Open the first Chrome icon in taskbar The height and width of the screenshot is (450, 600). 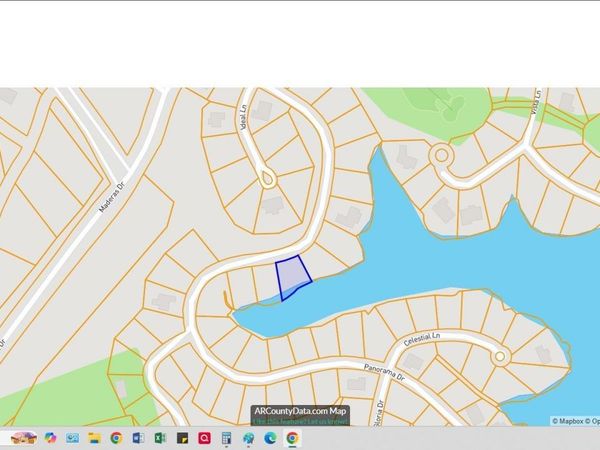(116, 438)
